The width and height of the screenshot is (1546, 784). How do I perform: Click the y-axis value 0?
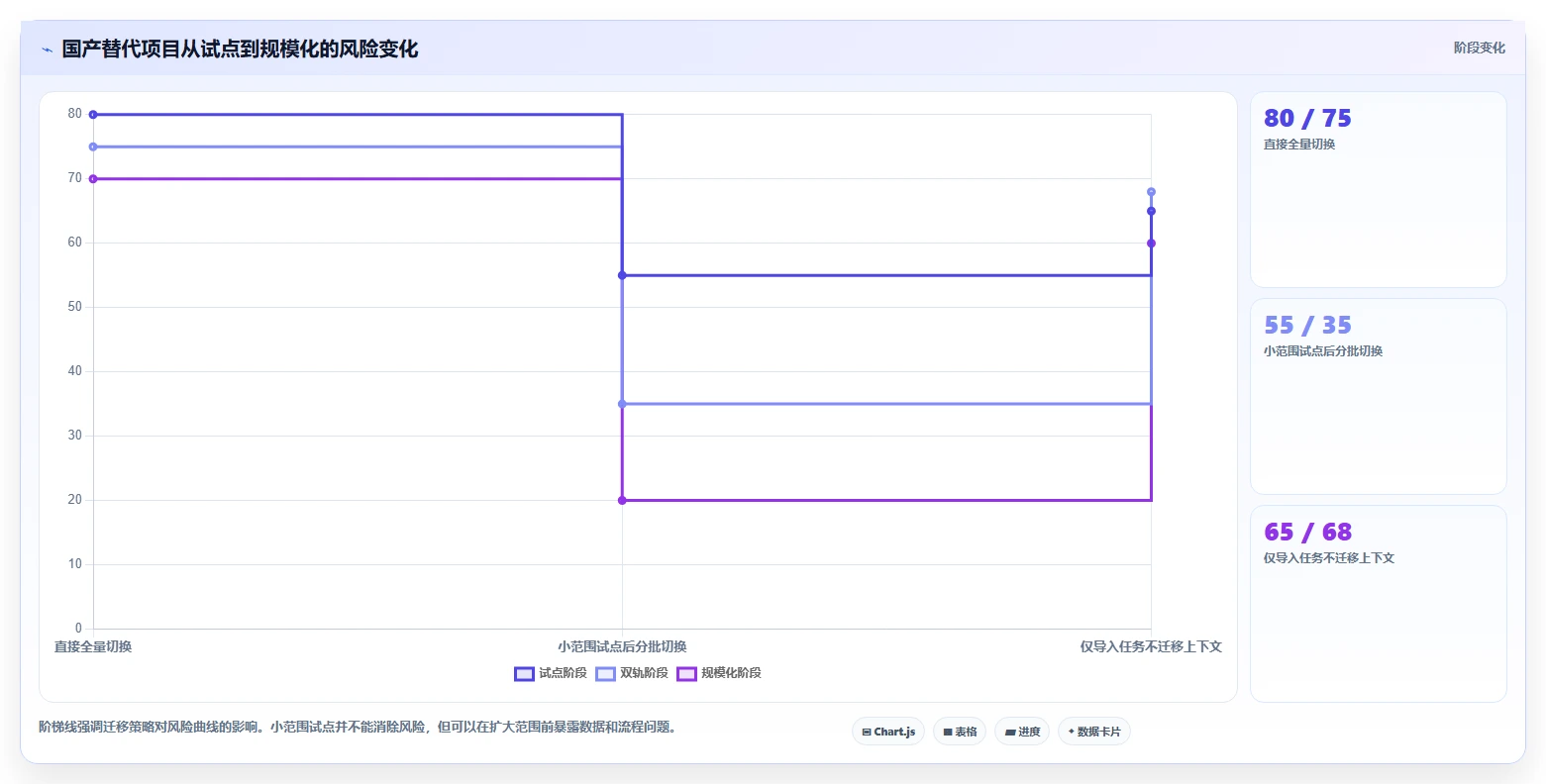click(x=78, y=629)
